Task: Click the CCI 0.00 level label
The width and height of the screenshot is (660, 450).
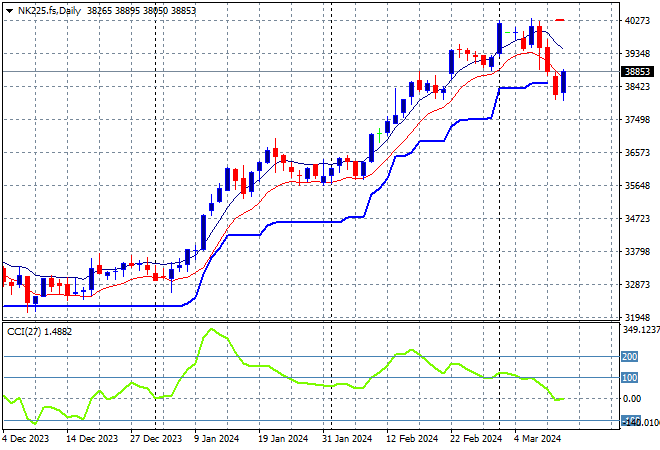Action: click(633, 399)
